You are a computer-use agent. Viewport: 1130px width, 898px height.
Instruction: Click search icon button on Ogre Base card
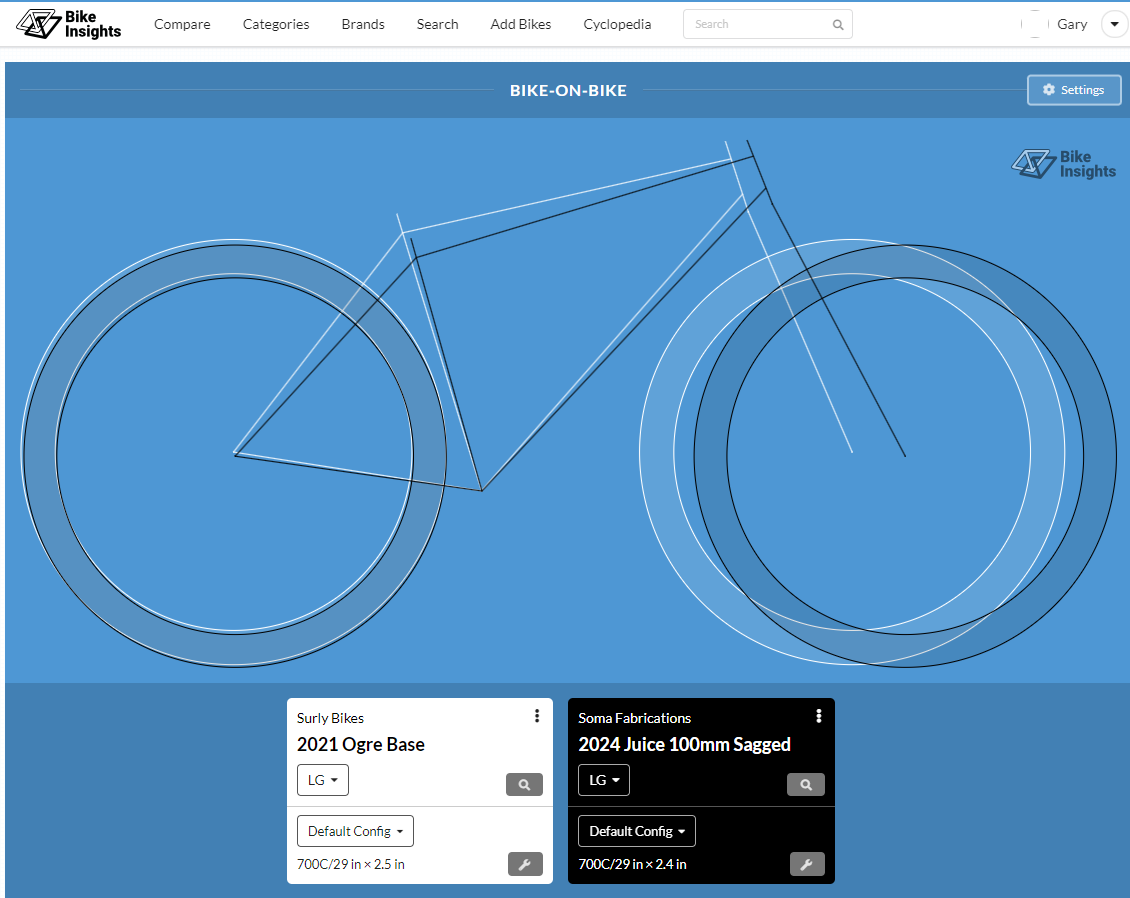(x=524, y=785)
